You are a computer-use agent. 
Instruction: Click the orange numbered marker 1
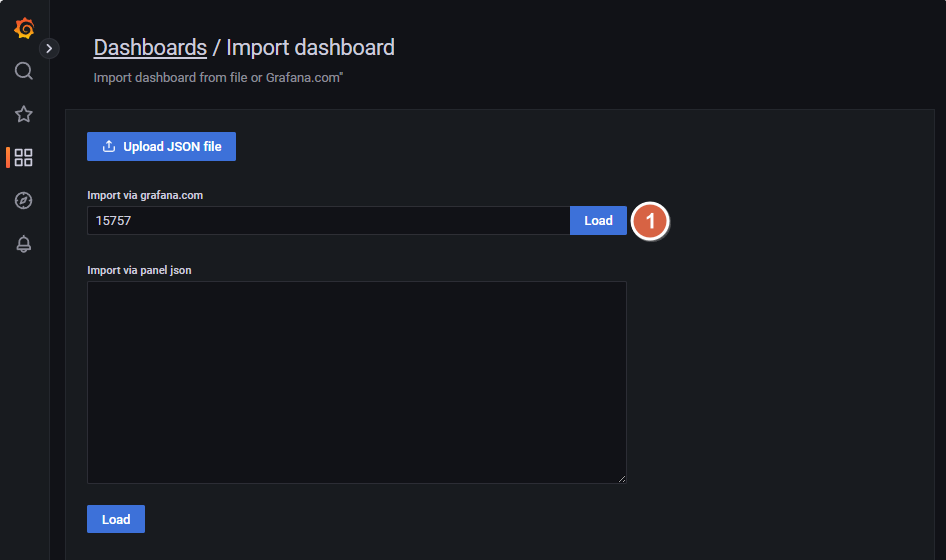coord(650,221)
